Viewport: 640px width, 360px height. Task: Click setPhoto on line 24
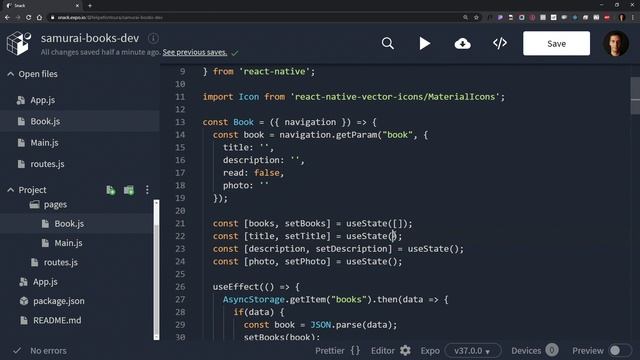305,262
